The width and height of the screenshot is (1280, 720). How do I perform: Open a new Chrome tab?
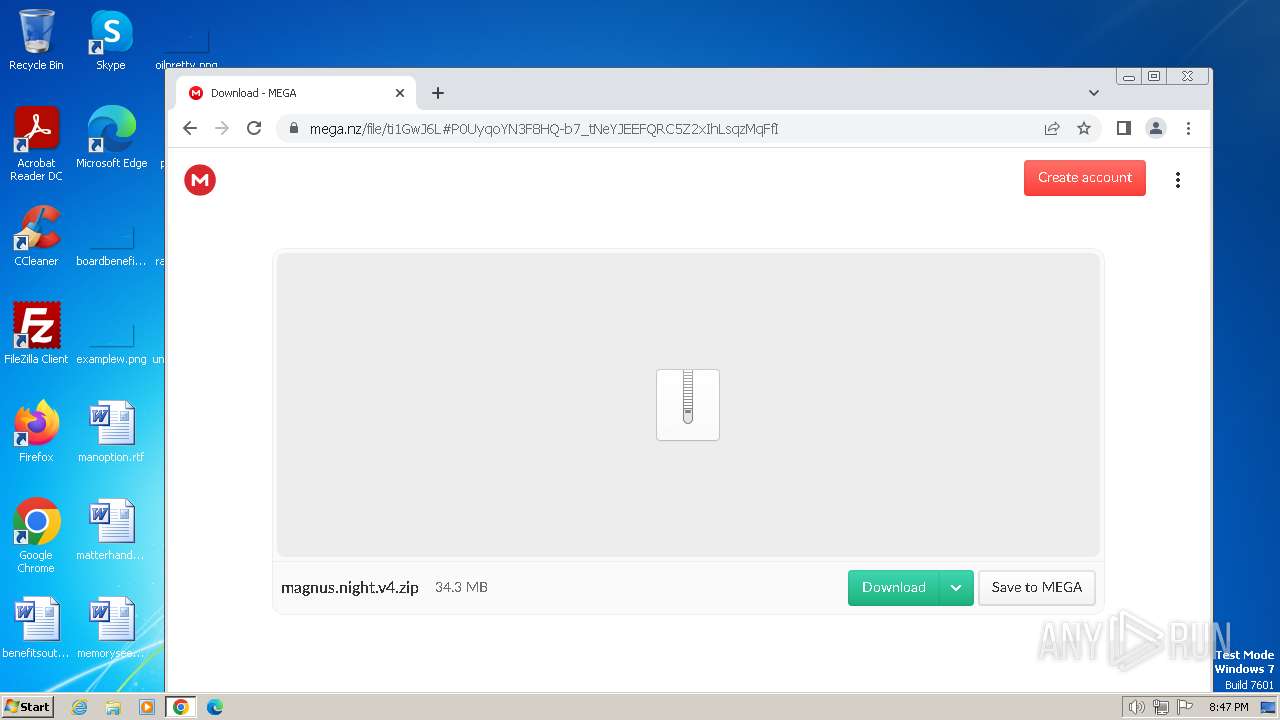[x=438, y=93]
